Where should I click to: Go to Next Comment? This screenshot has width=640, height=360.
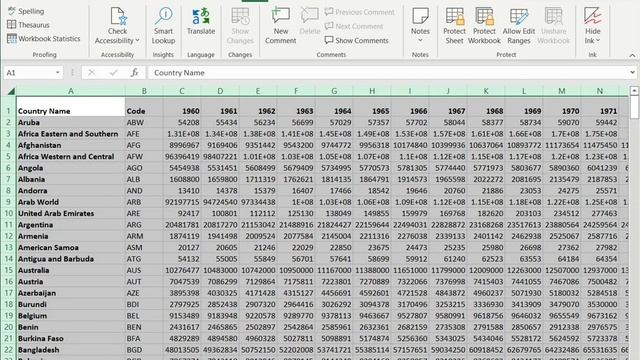pyautogui.click(x=354, y=26)
